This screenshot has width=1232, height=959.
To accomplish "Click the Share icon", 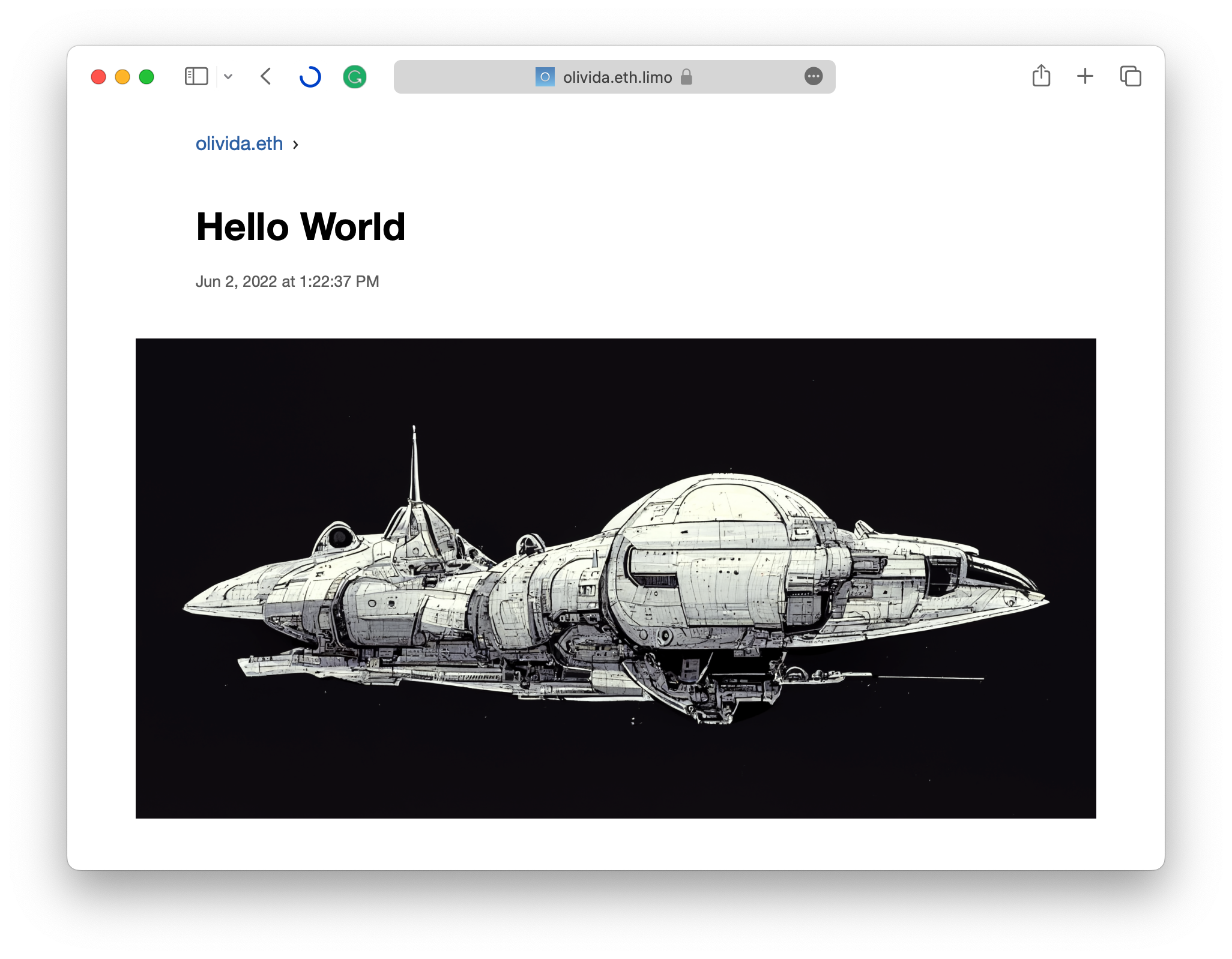I will click(1042, 76).
